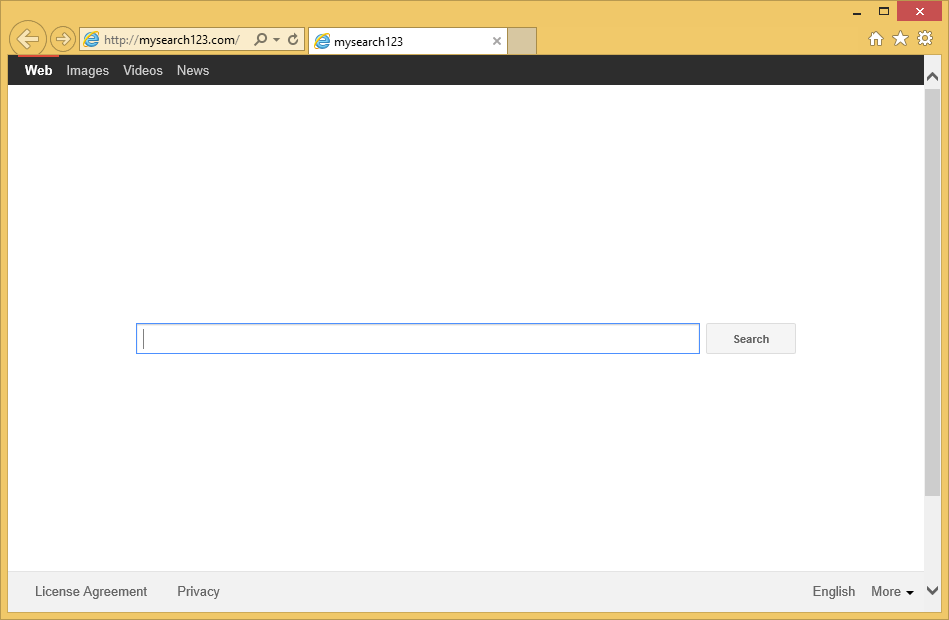Open the Home page icon
The height and width of the screenshot is (620, 949).
pyautogui.click(x=876, y=39)
